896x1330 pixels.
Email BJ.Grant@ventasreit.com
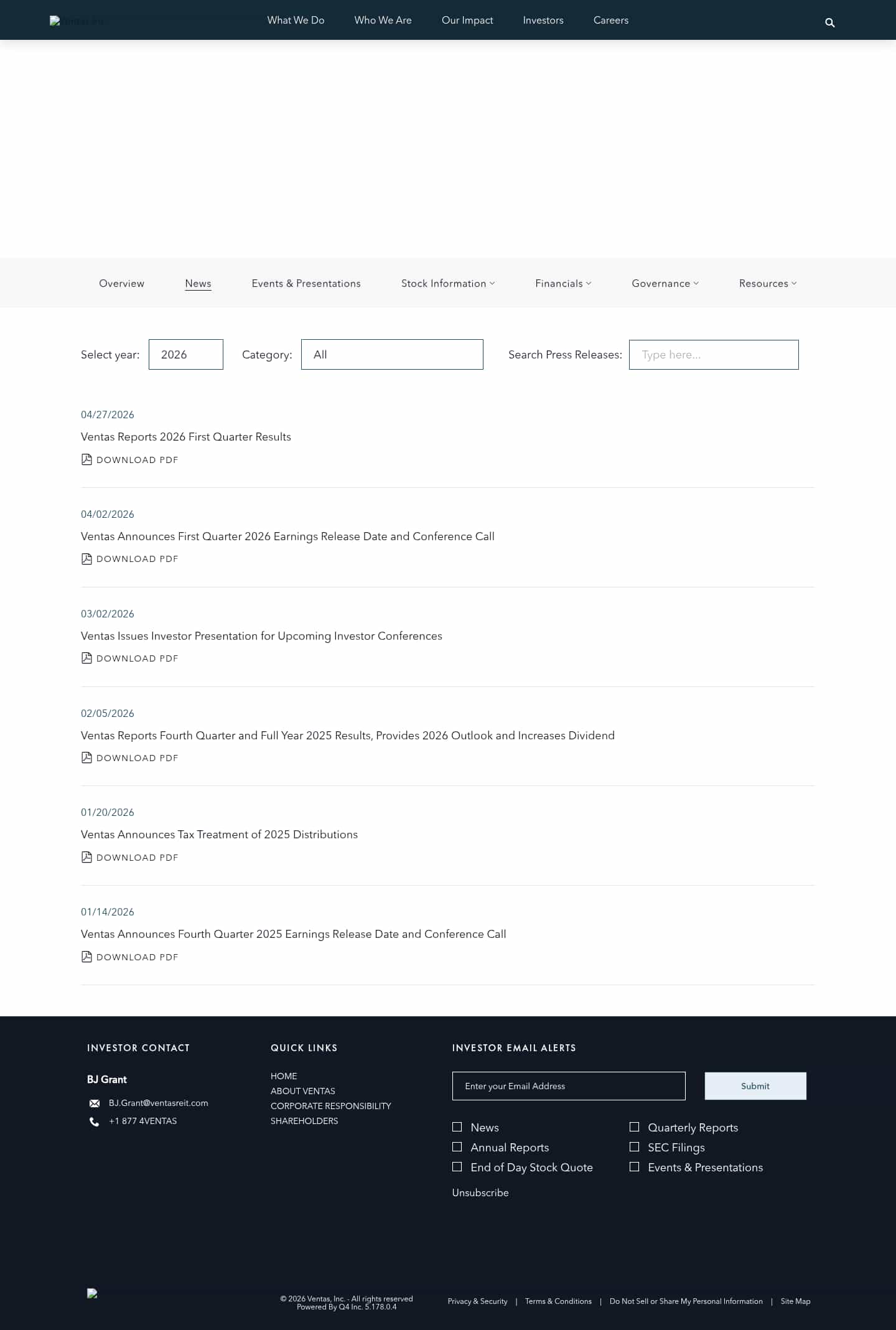coord(159,1103)
